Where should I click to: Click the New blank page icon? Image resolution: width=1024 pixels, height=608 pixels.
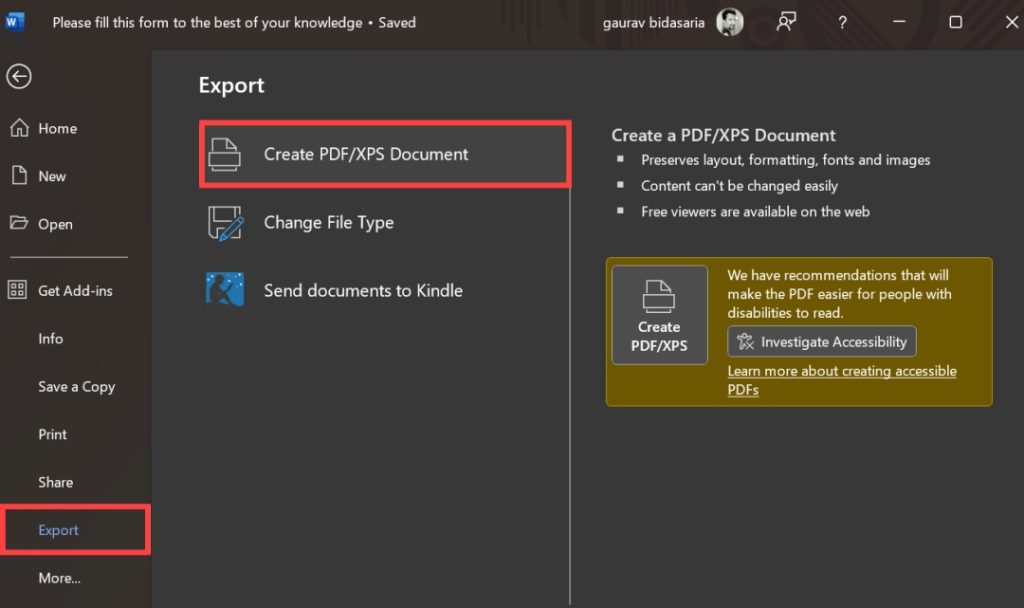click(x=20, y=176)
